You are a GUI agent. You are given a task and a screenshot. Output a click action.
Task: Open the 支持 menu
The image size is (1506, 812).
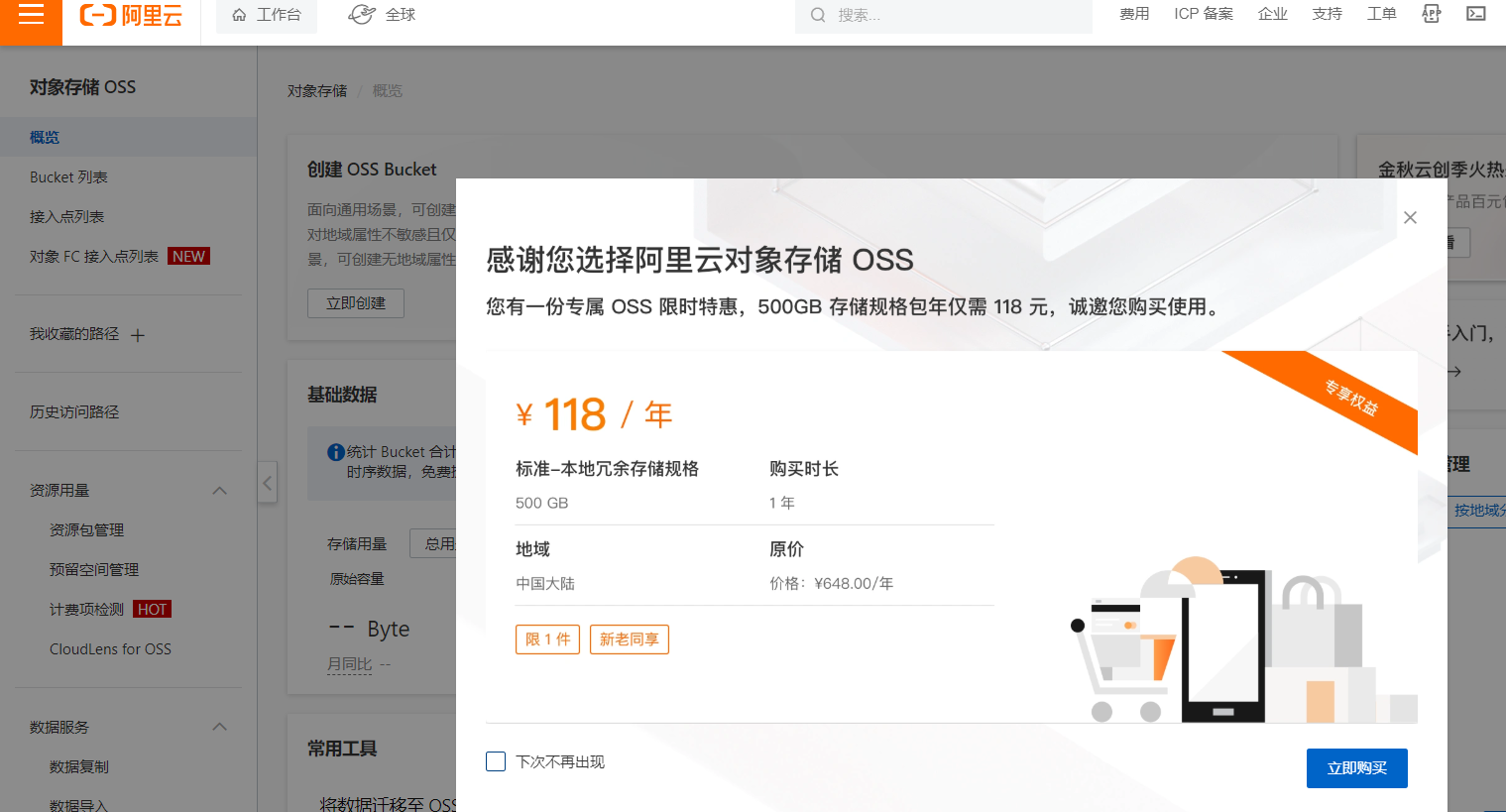coord(1327,14)
